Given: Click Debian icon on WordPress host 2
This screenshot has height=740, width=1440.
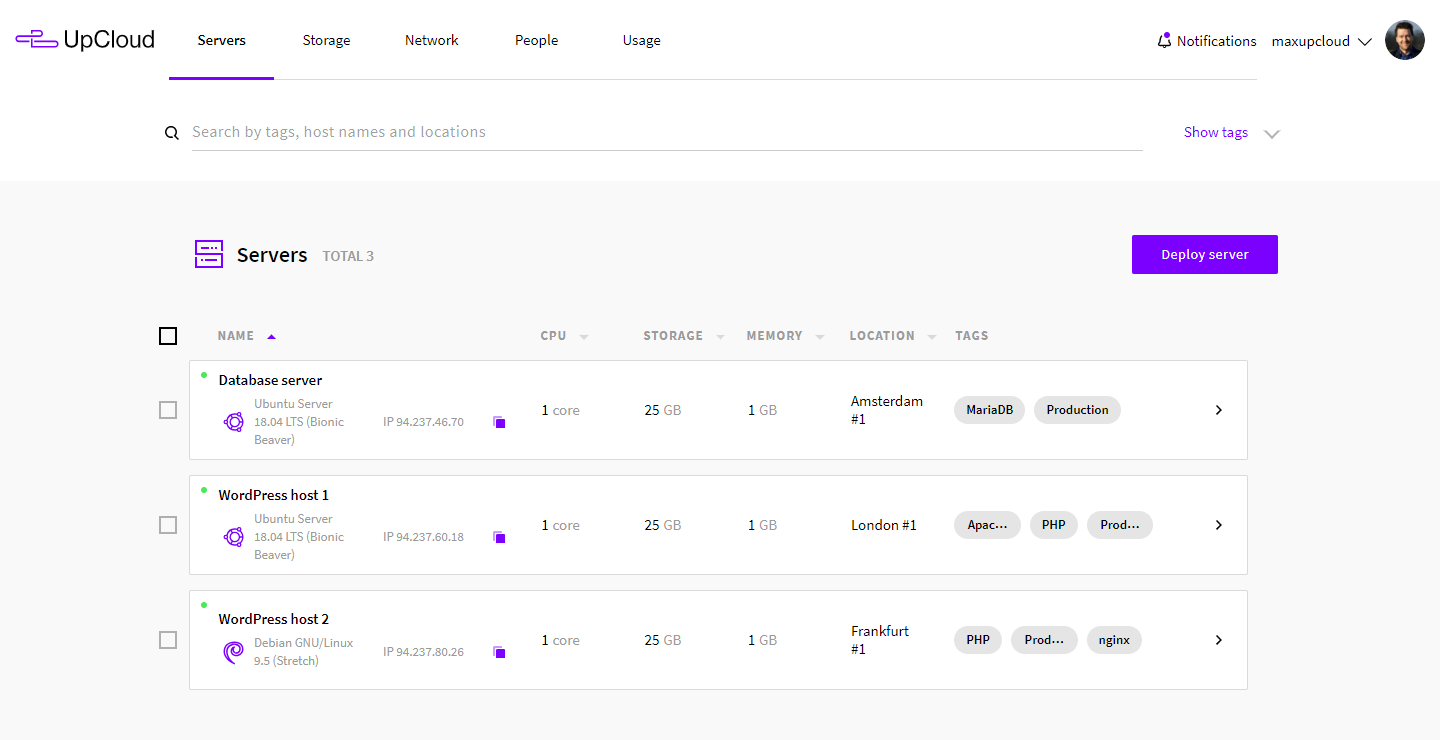Looking at the screenshot, I should [x=233, y=653].
